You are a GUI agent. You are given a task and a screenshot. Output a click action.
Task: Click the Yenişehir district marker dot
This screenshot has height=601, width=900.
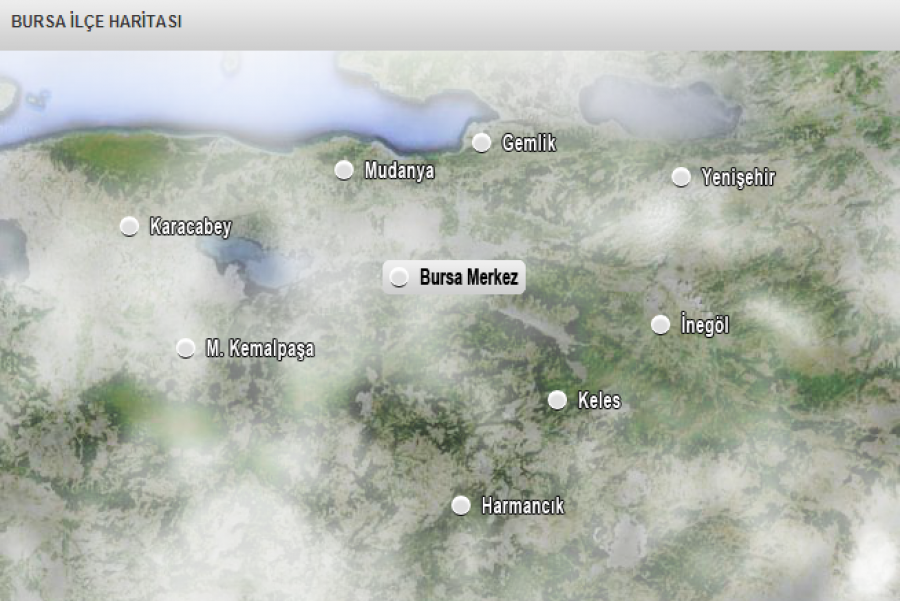coord(681,177)
